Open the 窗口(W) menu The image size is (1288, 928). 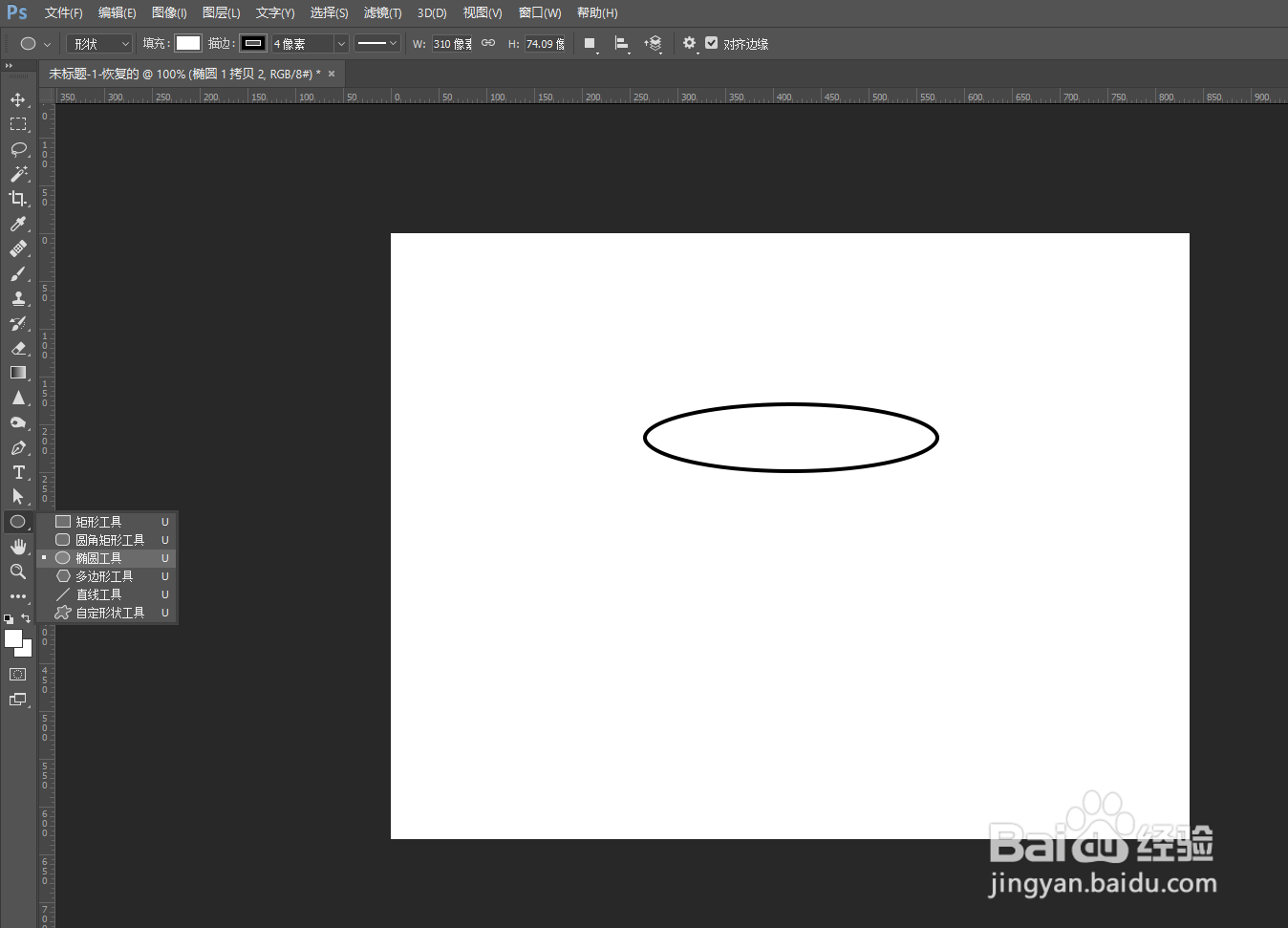click(x=540, y=13)
